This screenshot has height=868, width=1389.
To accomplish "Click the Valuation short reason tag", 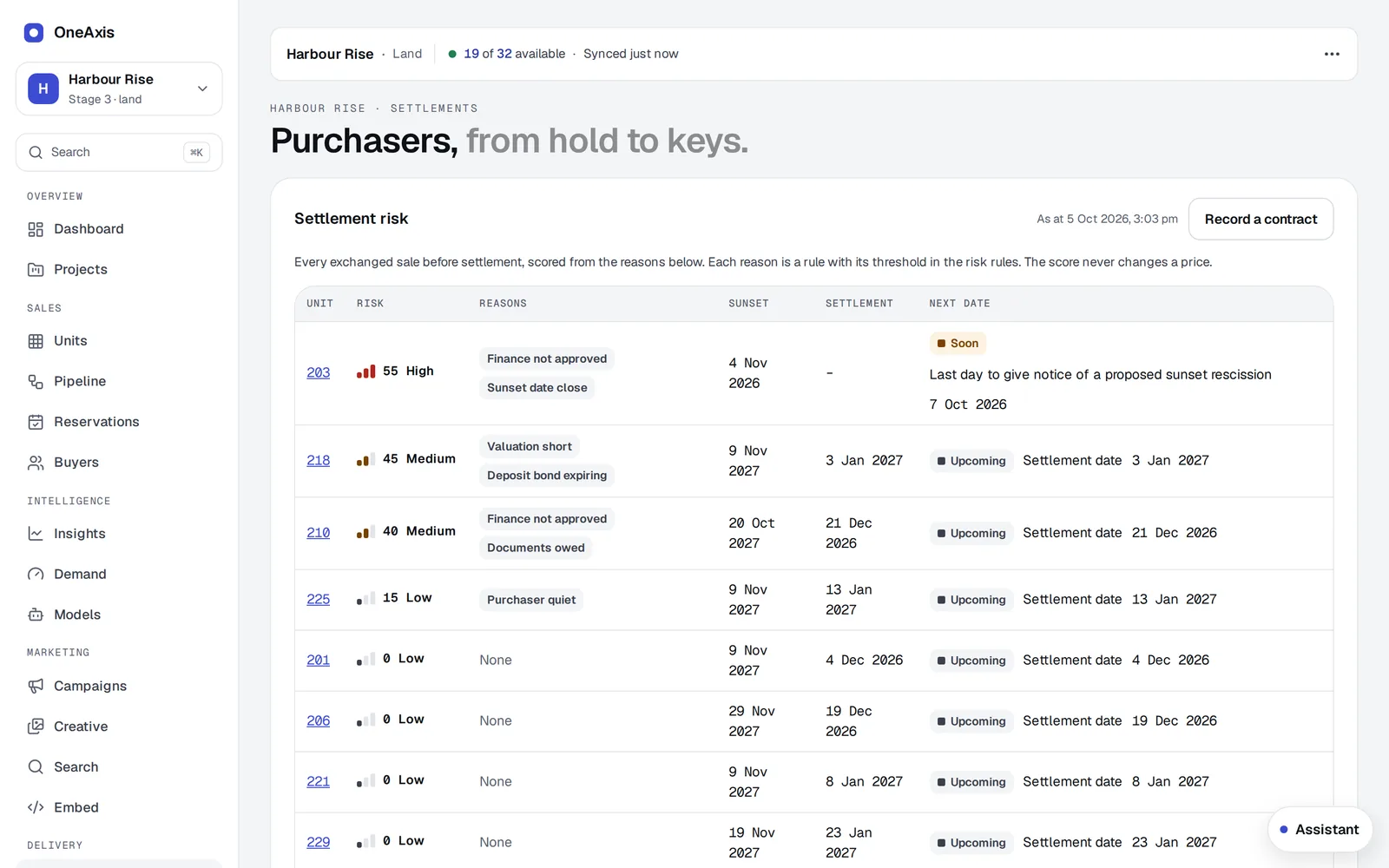I will (530, 447).
